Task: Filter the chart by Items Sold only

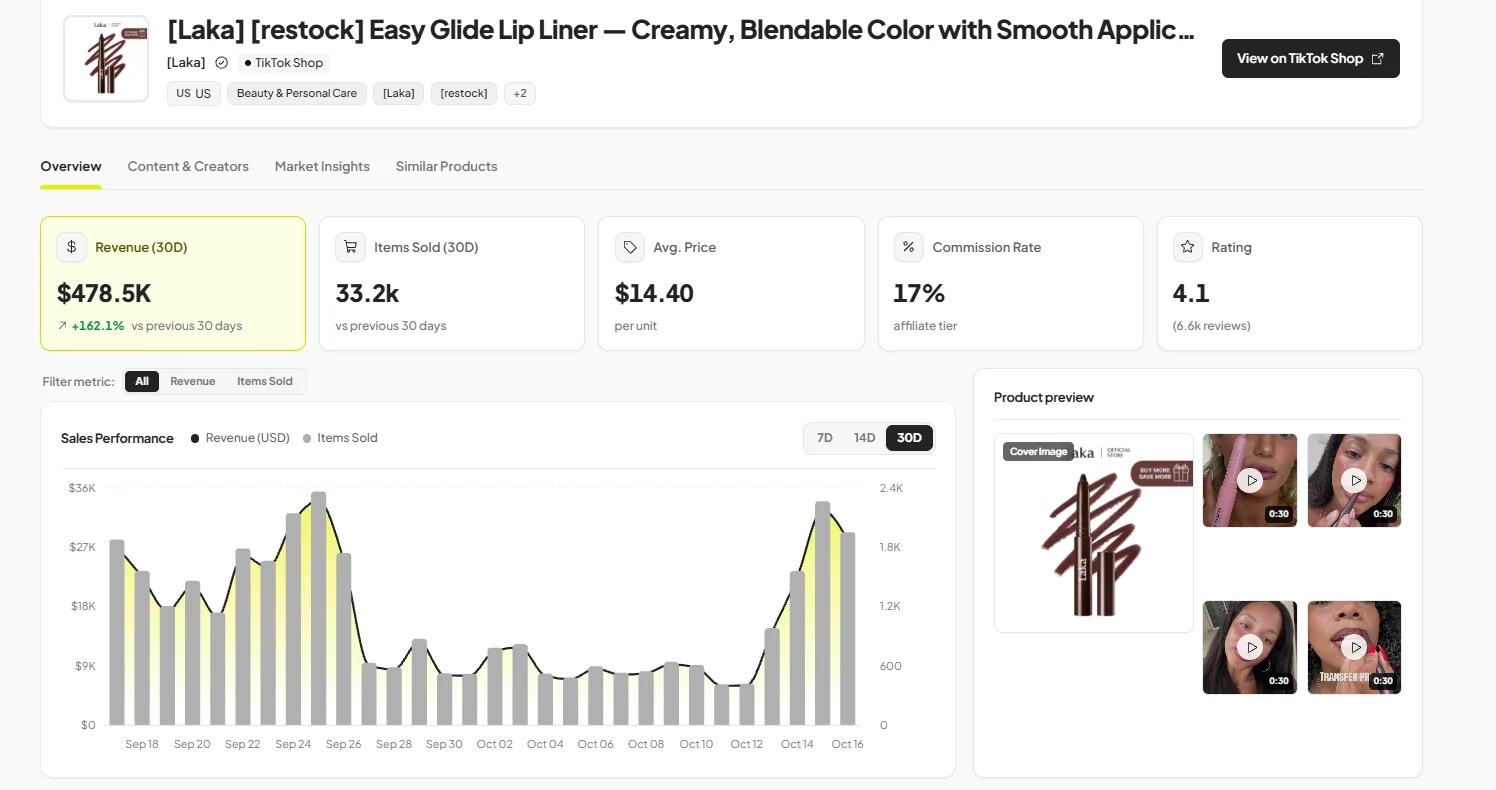Action: [265, 381]
